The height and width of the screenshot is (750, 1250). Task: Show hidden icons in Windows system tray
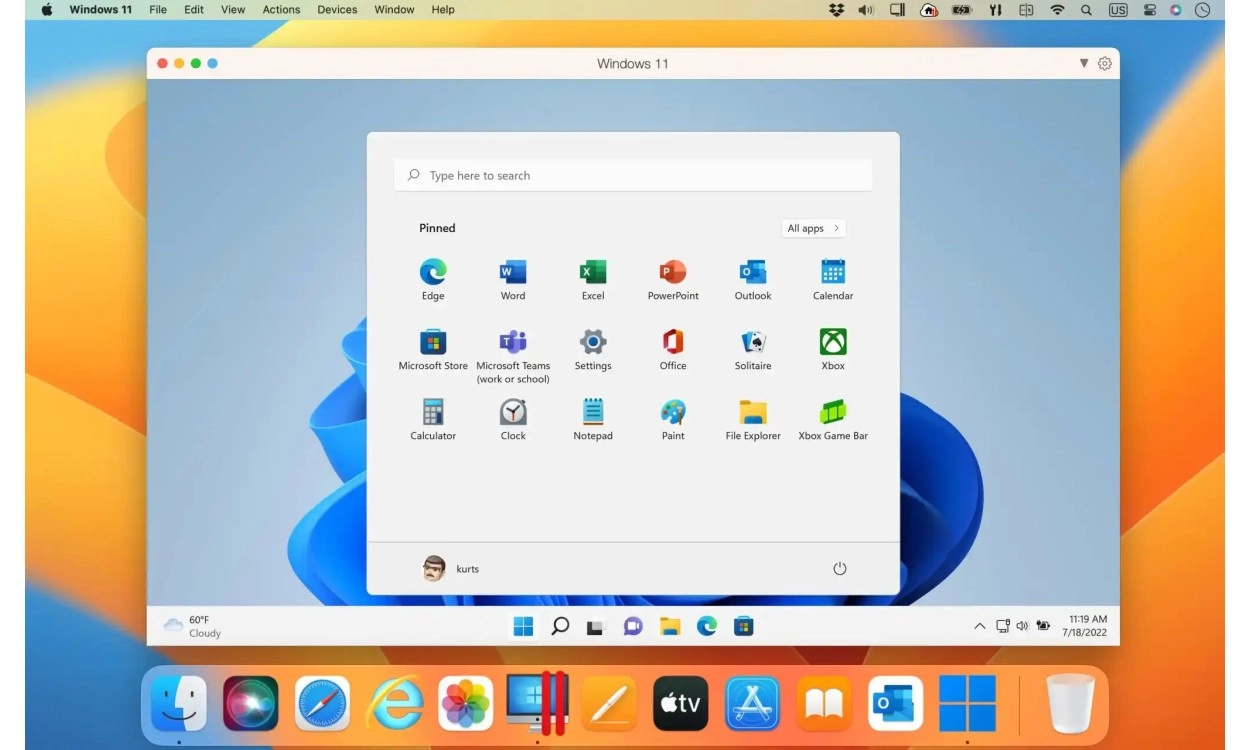tap(979, 626)
